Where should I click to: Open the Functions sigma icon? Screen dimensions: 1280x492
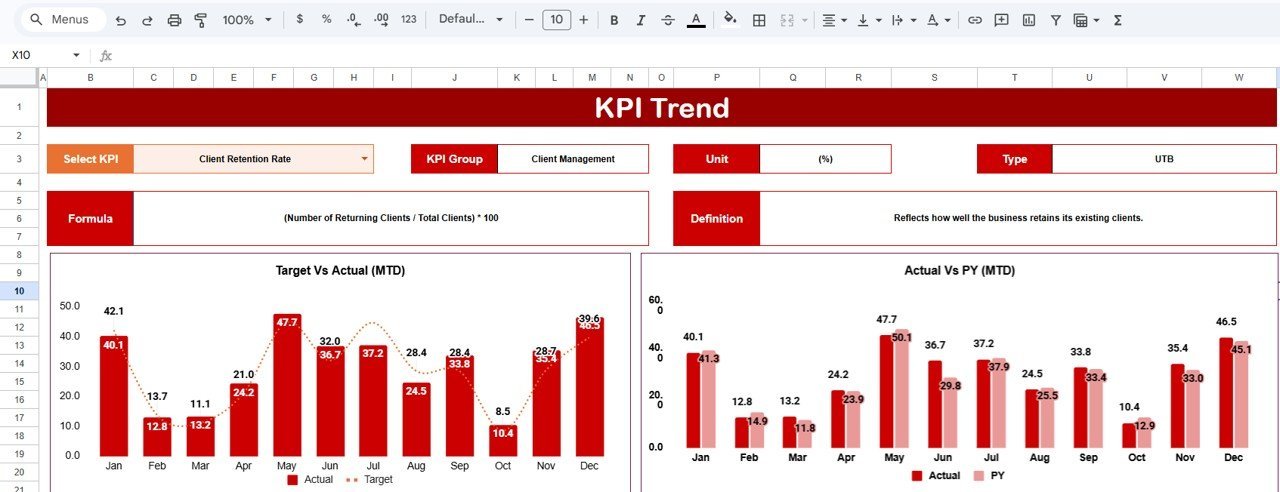[1117, 20]
